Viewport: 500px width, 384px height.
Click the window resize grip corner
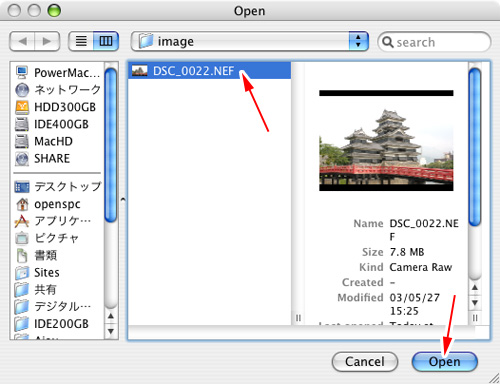pos(494,378)
